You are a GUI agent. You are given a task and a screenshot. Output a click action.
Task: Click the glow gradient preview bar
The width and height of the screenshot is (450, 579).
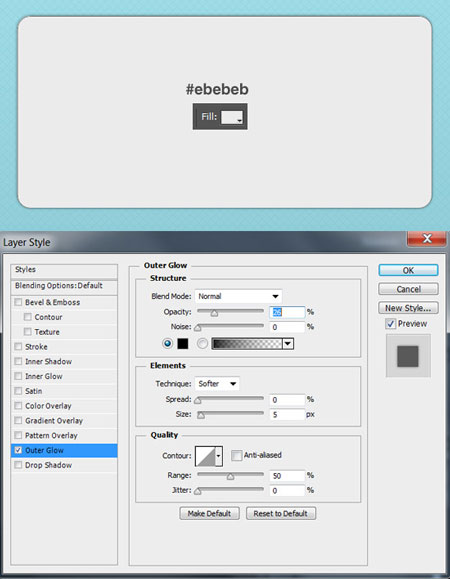click(x=247, y=344)
